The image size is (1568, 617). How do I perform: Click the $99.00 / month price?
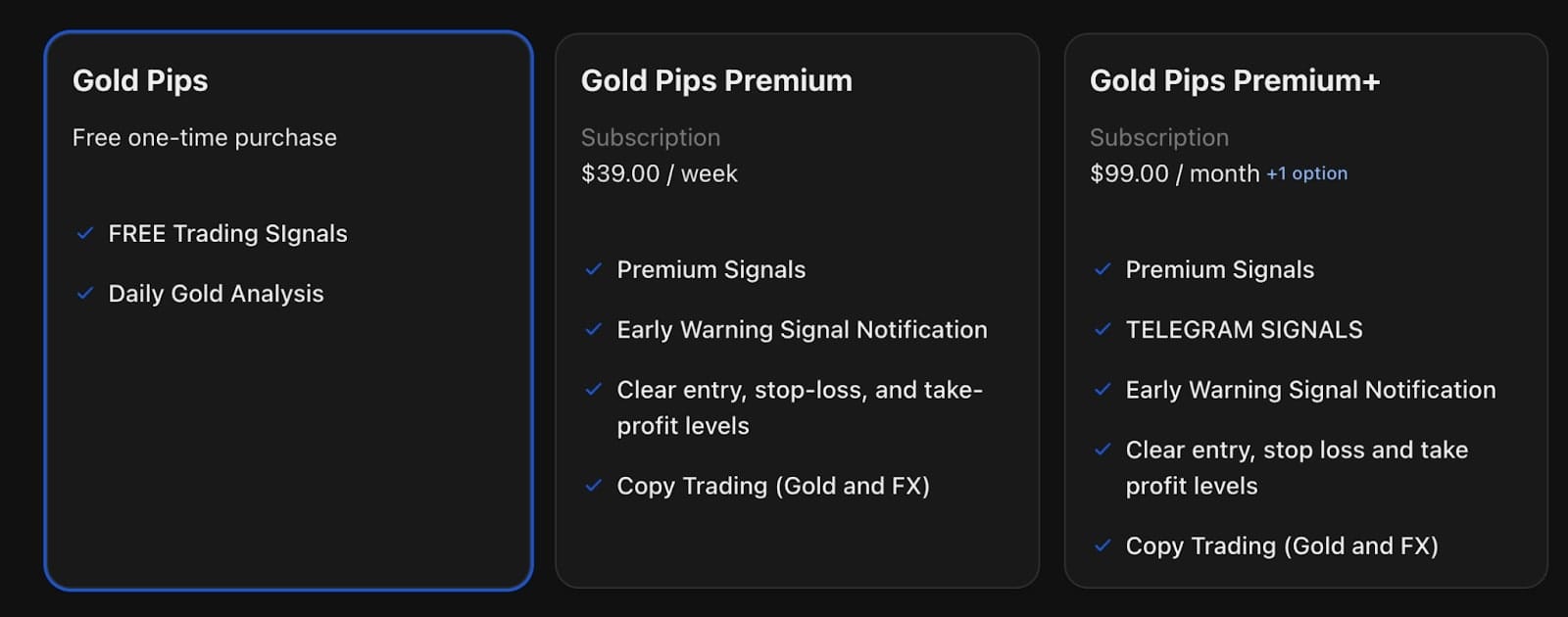[x=1174, y=173]
